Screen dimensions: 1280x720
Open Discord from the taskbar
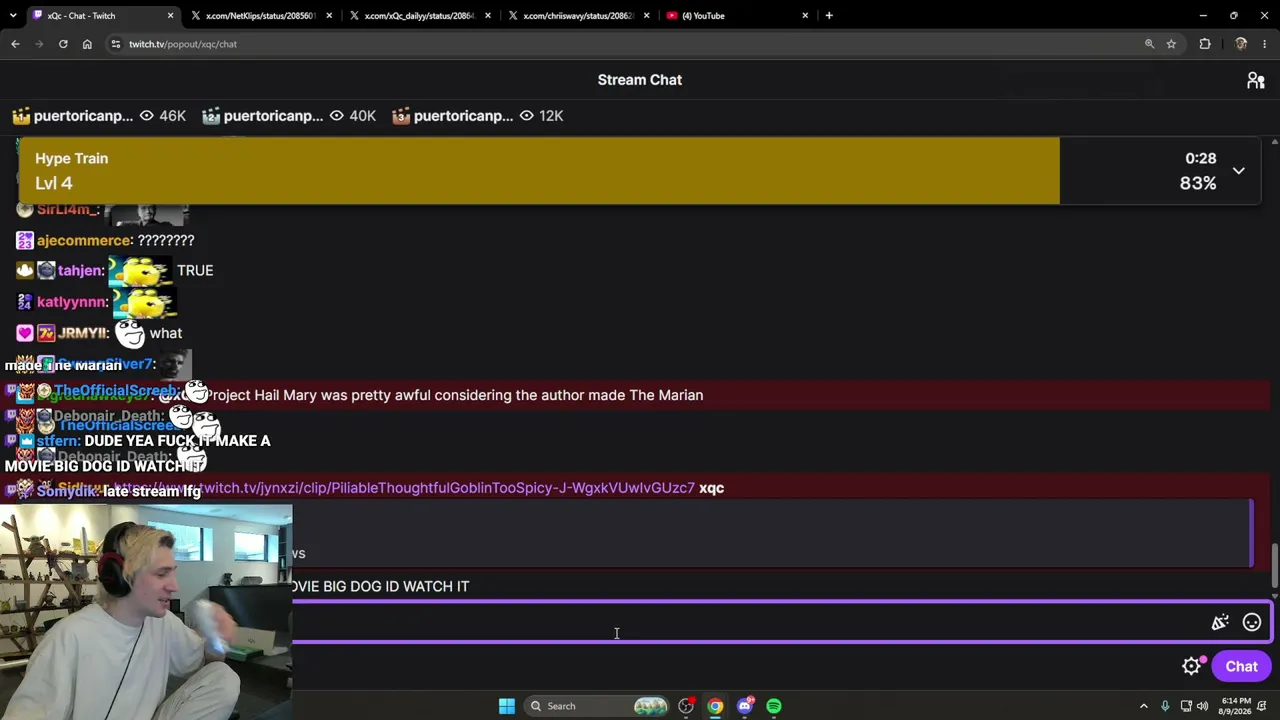[x=745, y=706]
